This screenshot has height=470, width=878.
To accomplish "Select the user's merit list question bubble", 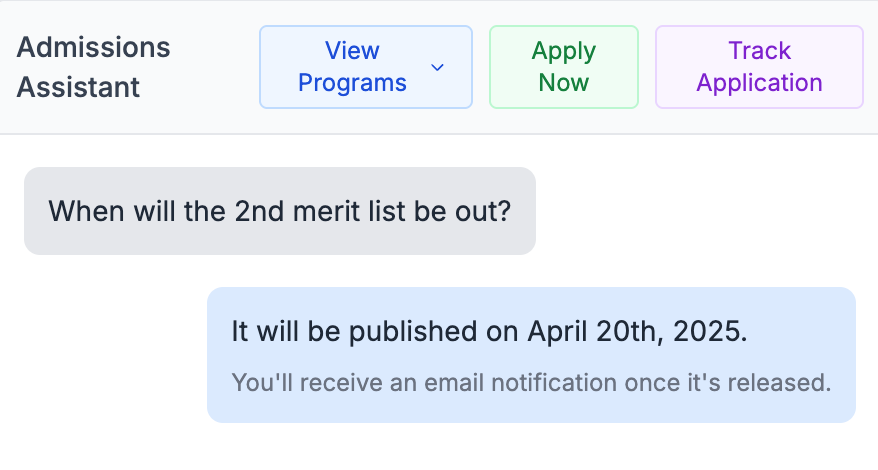I will click(279, 211).
